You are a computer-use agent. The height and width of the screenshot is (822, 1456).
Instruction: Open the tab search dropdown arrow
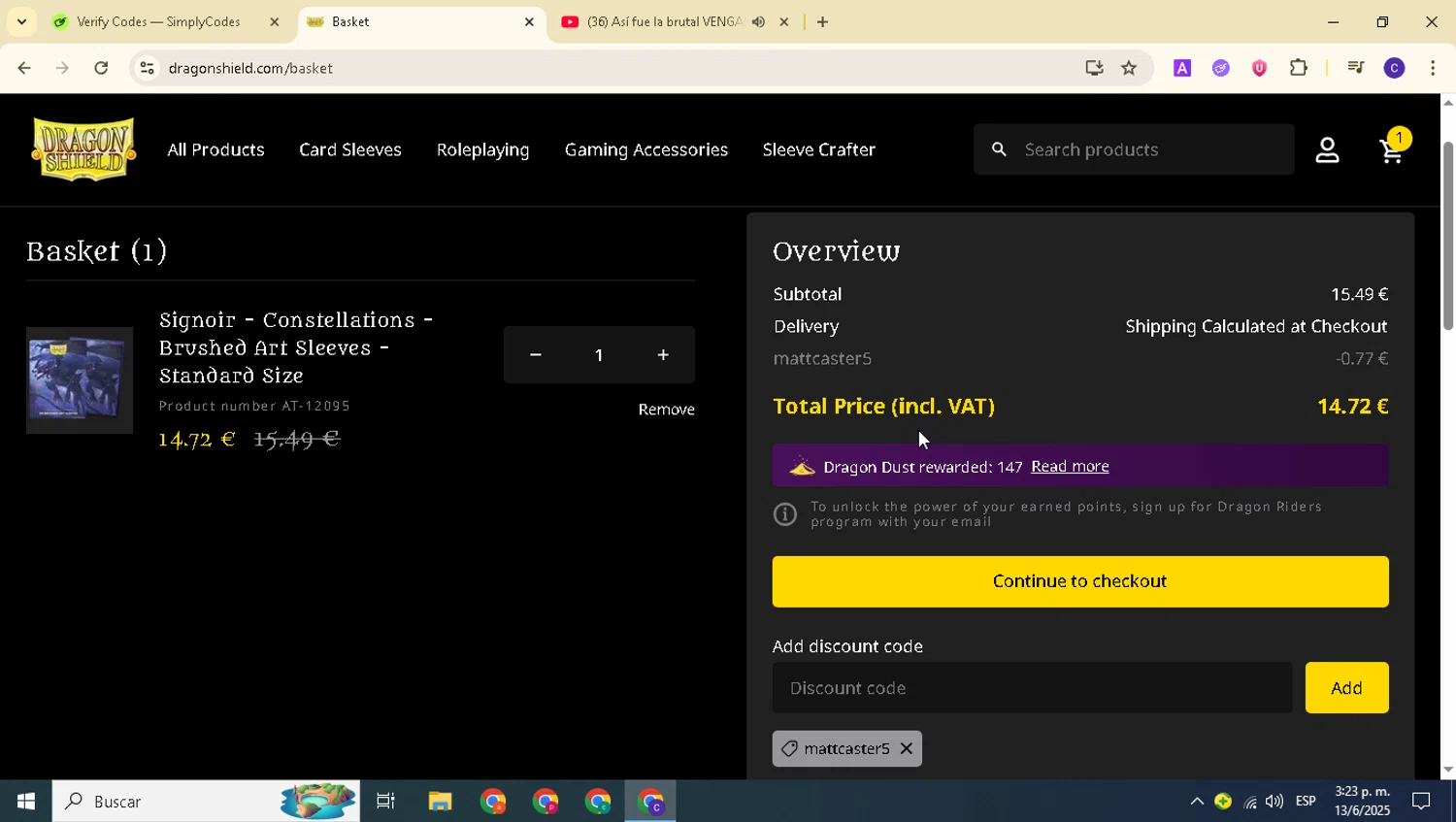[21, 21]
